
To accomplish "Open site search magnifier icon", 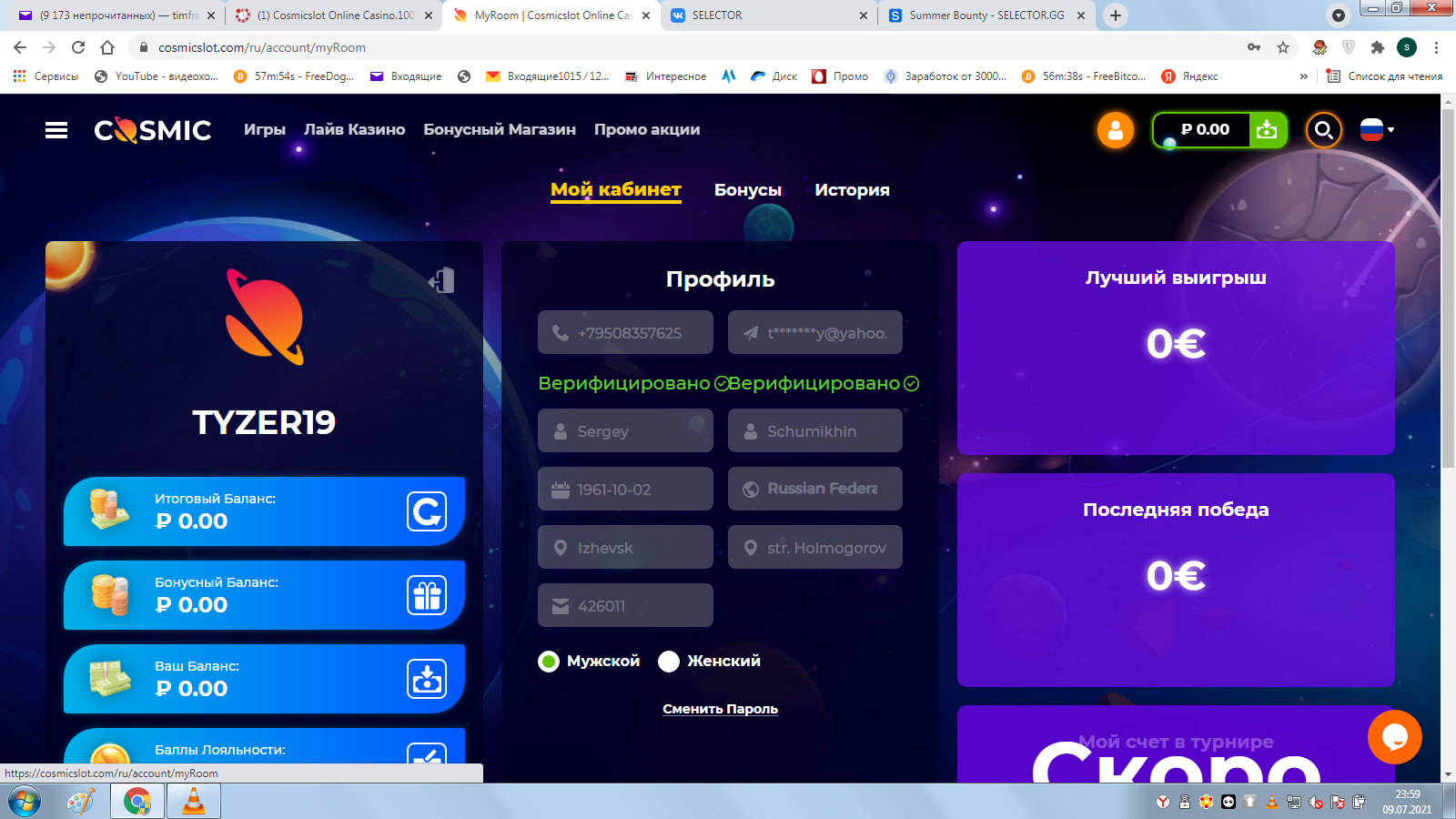I will (x=1324, y=130).
